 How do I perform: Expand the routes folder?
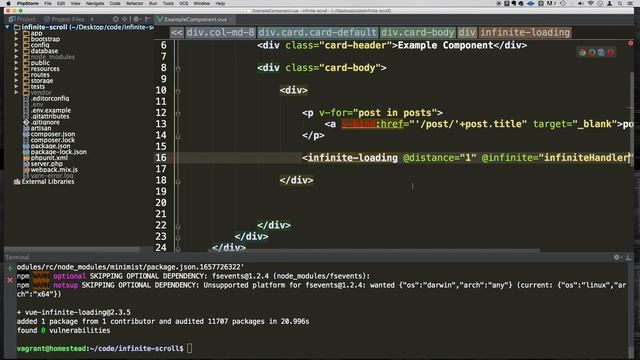point(16,75)
